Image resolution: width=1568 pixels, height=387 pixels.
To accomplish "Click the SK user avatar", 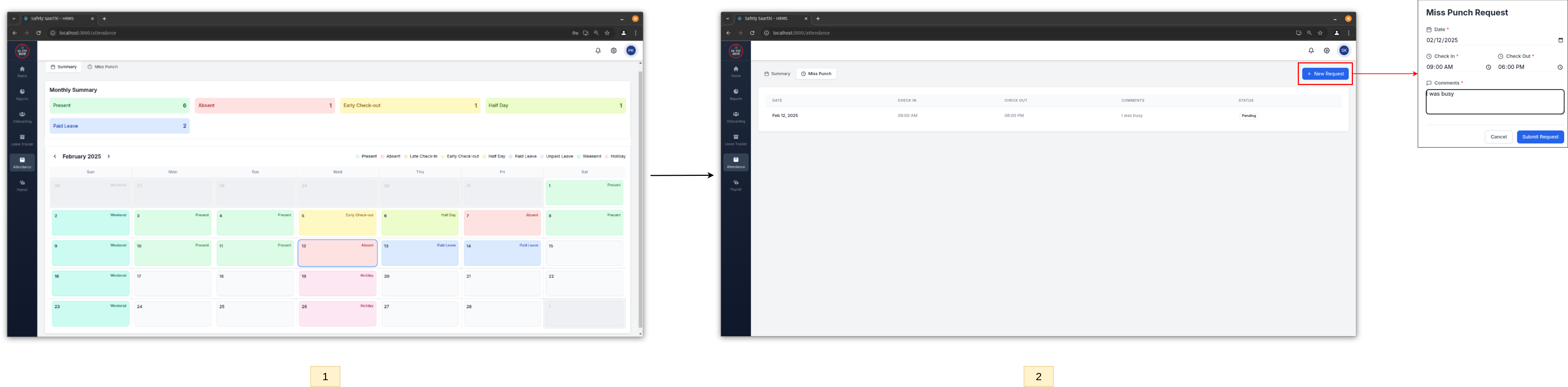I will tap(1344, 50).
